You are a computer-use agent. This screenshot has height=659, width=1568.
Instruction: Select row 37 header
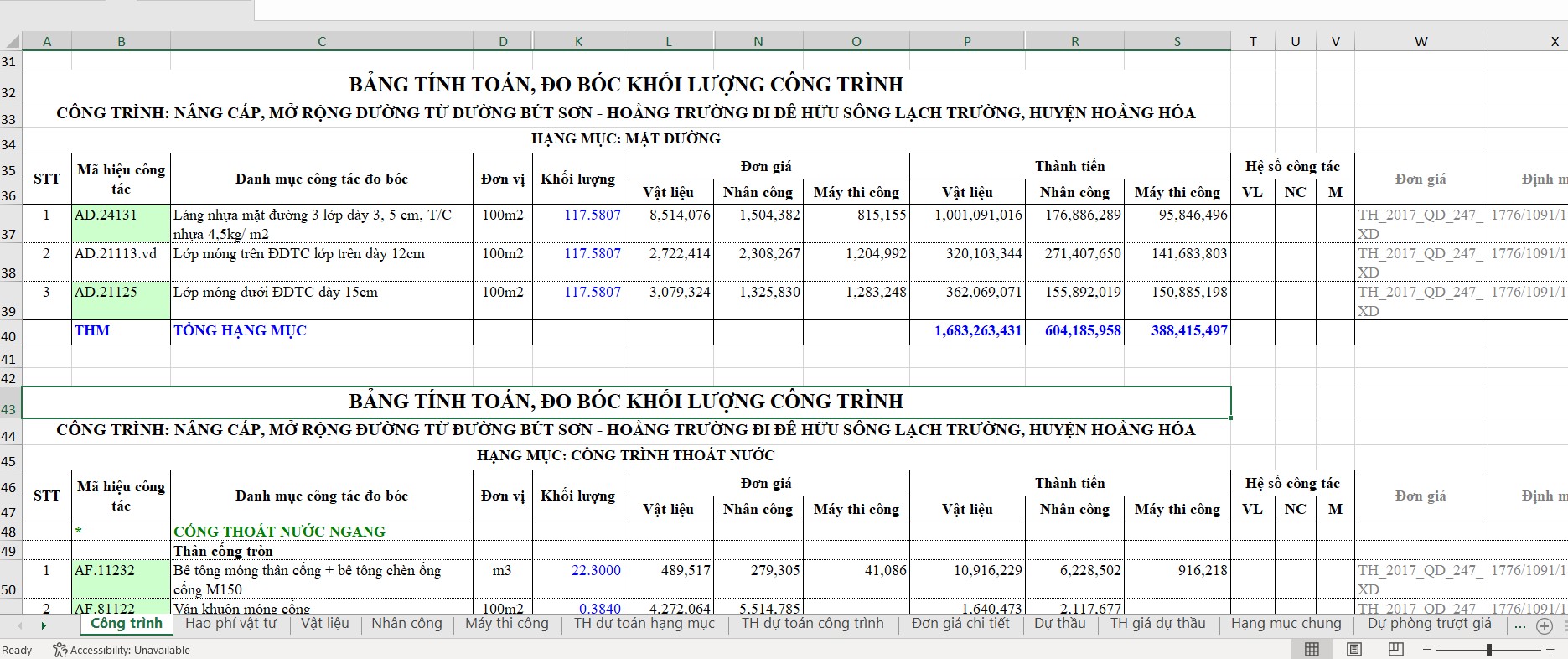click(10, 224)
